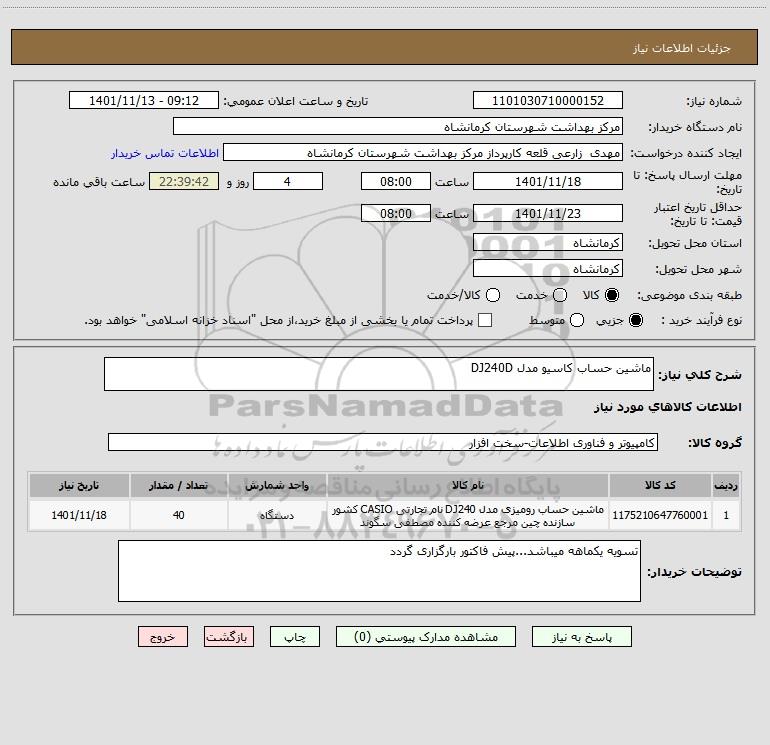
Task: Click the ساعت باقی مانده label
Action: pos(99,182)
